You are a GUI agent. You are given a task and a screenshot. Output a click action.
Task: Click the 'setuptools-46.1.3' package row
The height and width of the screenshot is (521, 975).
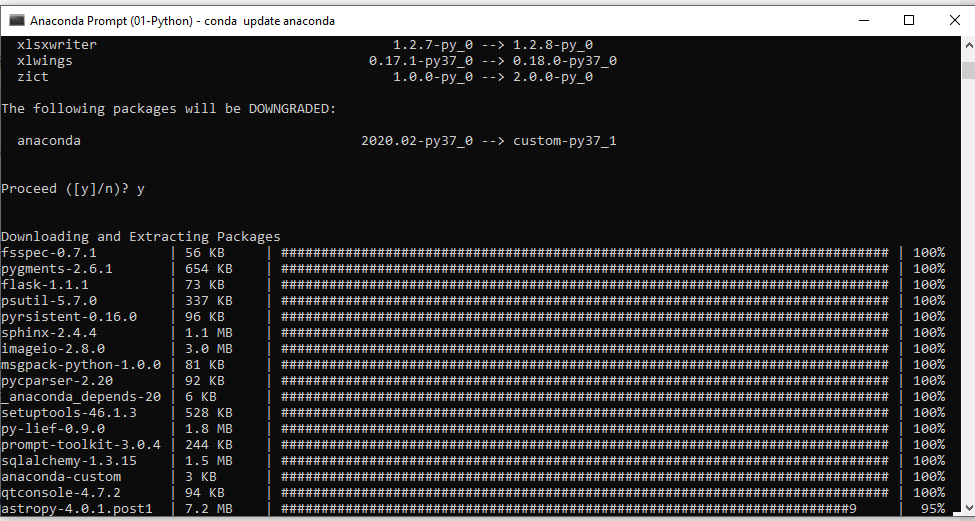[x=473, y=413]
